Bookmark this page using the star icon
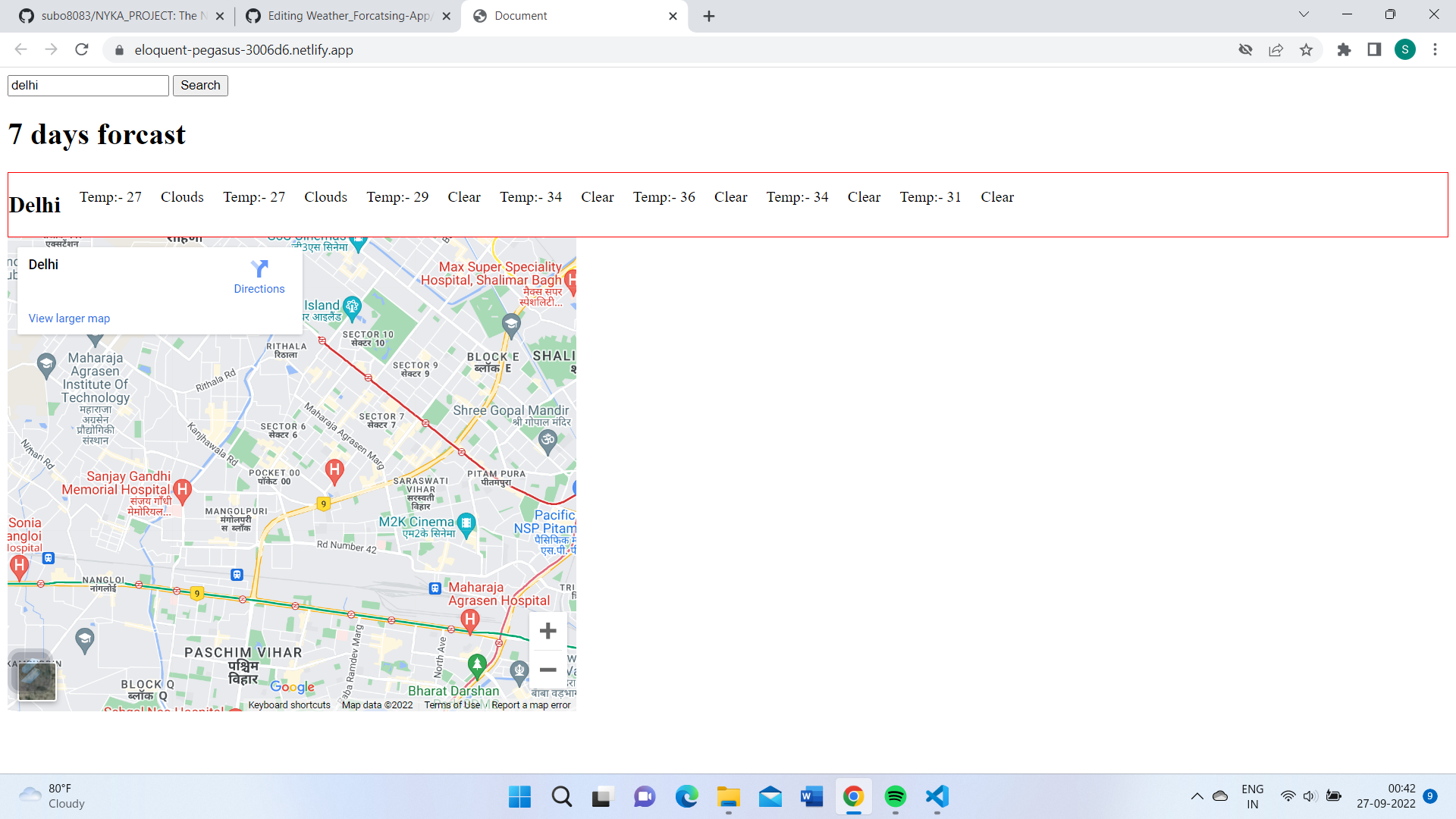Screen dimensions: 1456x819 pyautogui.click(x=1307, y=49)
